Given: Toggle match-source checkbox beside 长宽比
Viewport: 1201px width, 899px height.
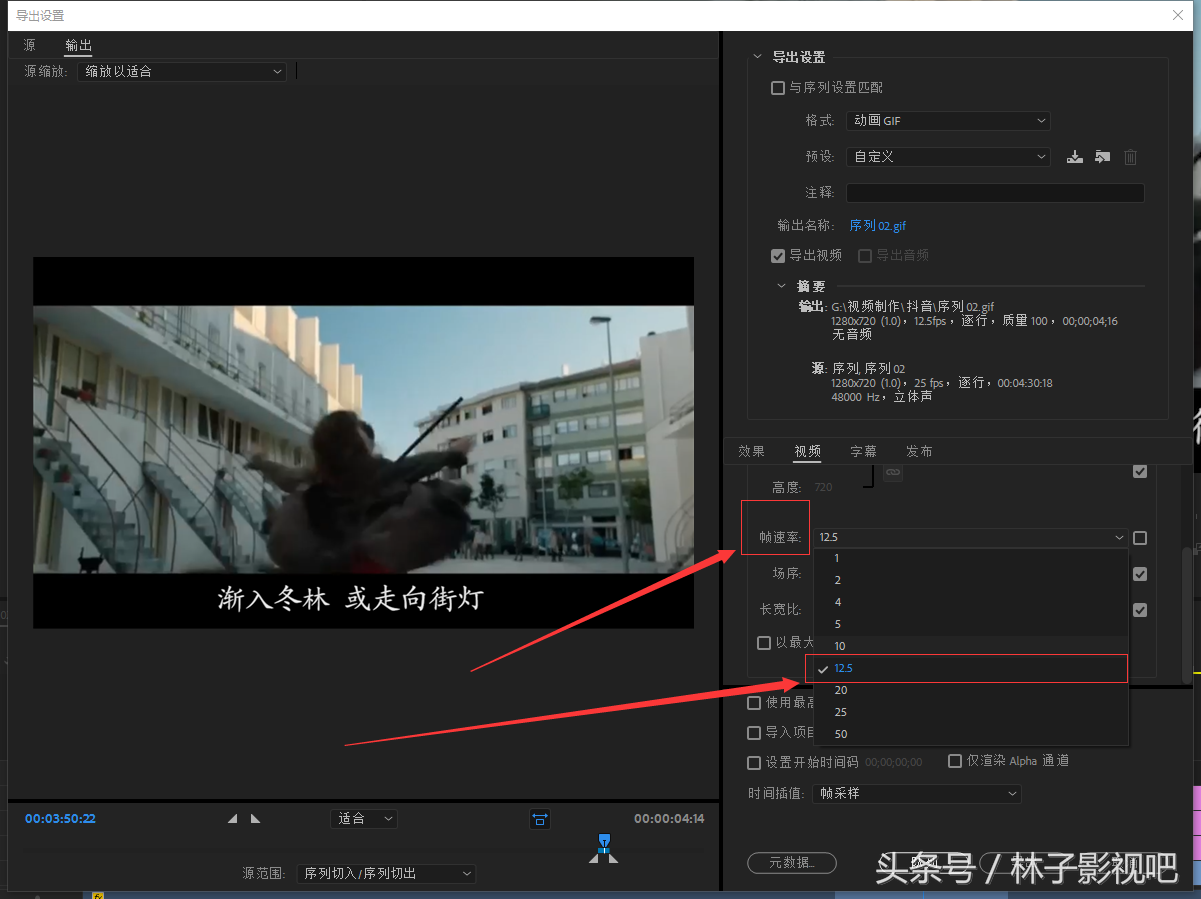Looking at the screenshot, I should pos(1140,610).
